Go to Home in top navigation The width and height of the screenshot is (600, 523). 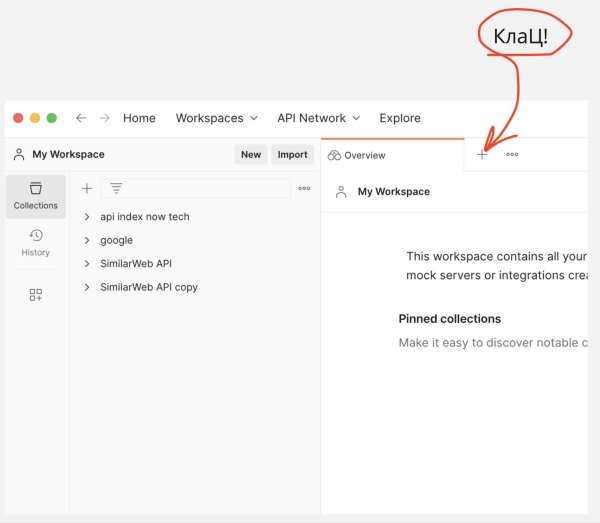coord(139,118)
